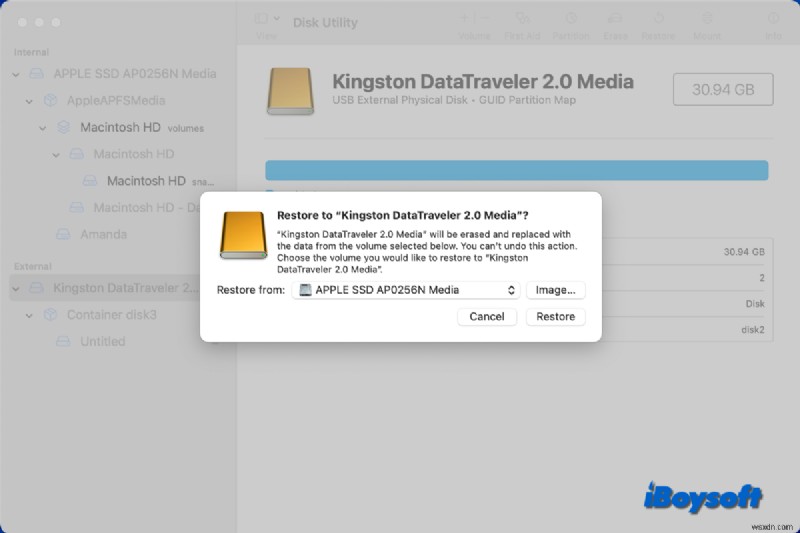The width and height of the screenshot is (800, 533).
Task: Click the 30.94 GB table value
Action: [744, 251]
